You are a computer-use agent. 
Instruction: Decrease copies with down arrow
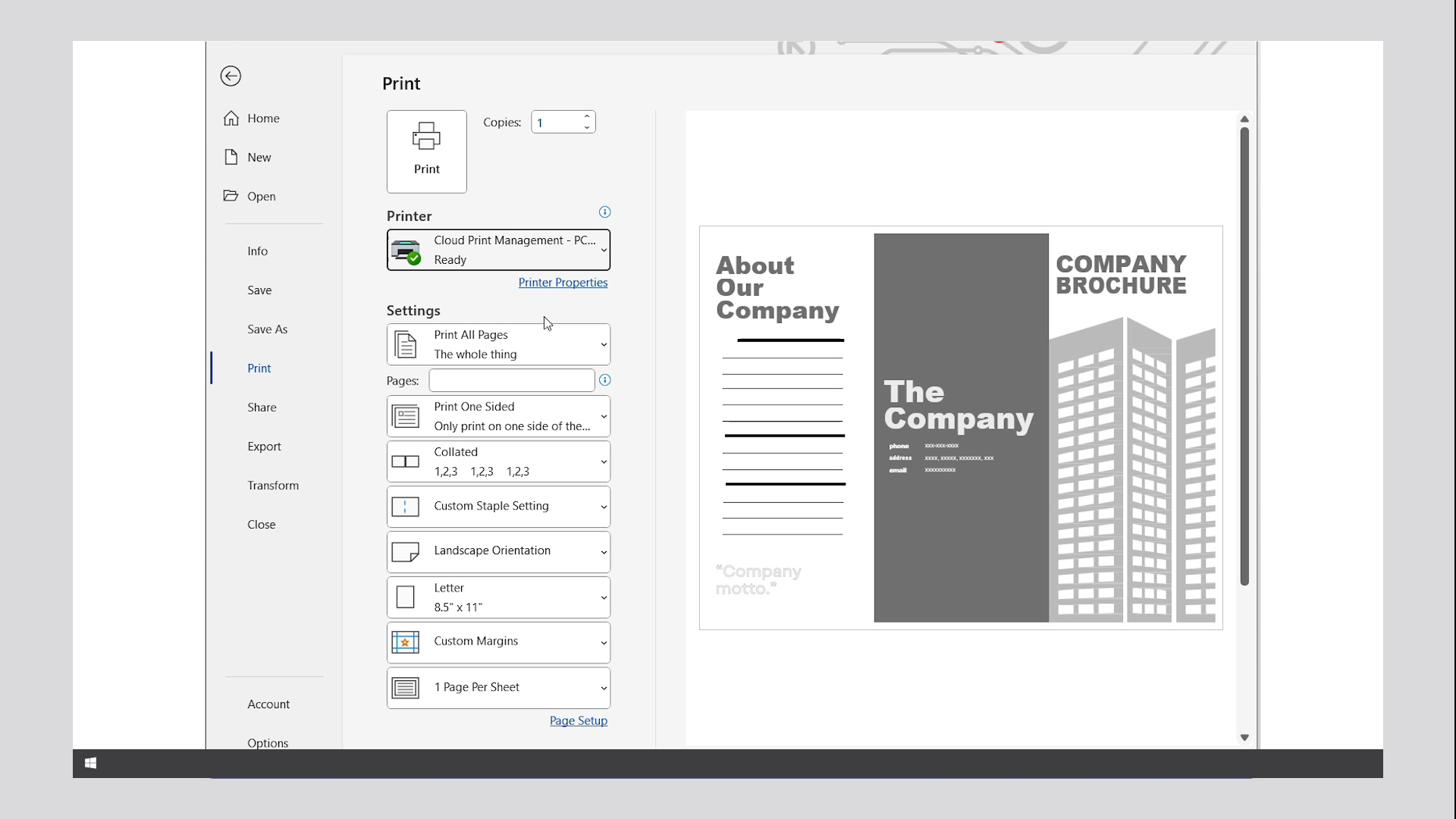(x=587, y=127)
